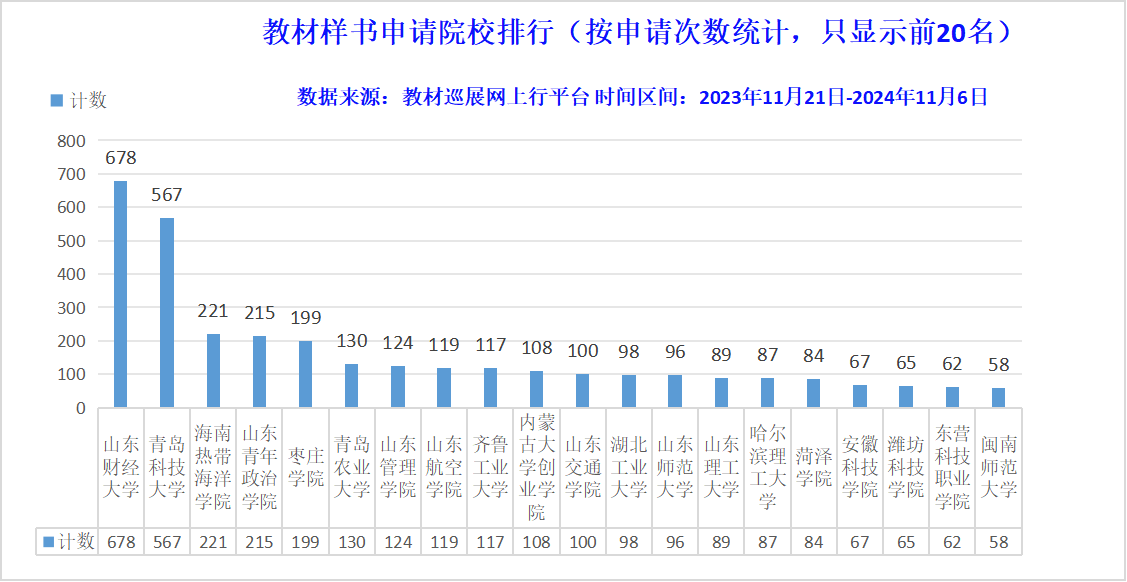The height and width of the screenshot is (582, 1127).
Task: Click the 菏泽学院 category label
Action: tap(813, 466)
